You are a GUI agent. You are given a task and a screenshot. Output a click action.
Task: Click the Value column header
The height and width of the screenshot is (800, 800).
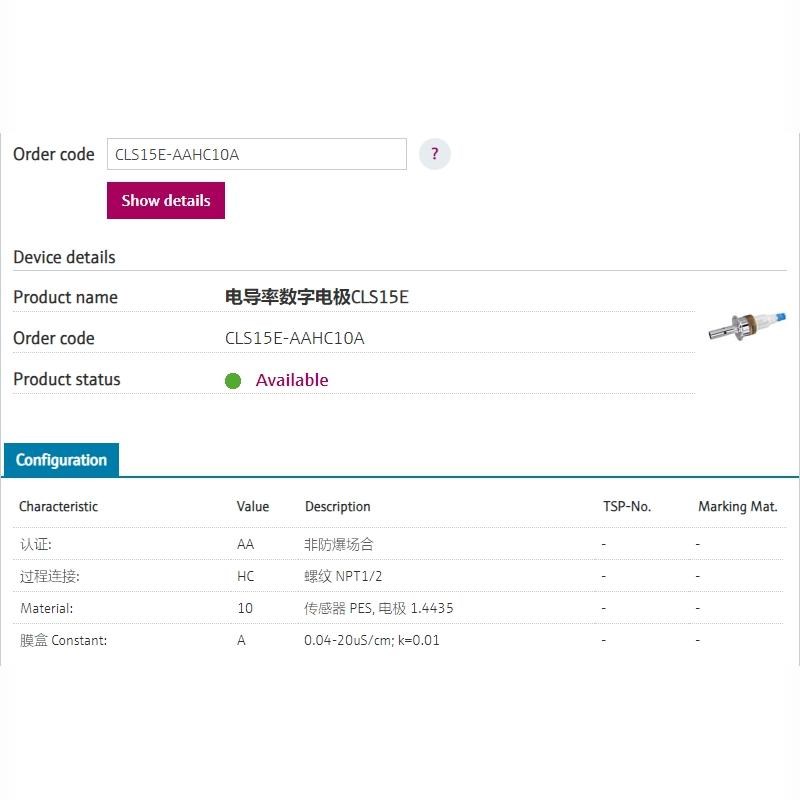[253, 507]
